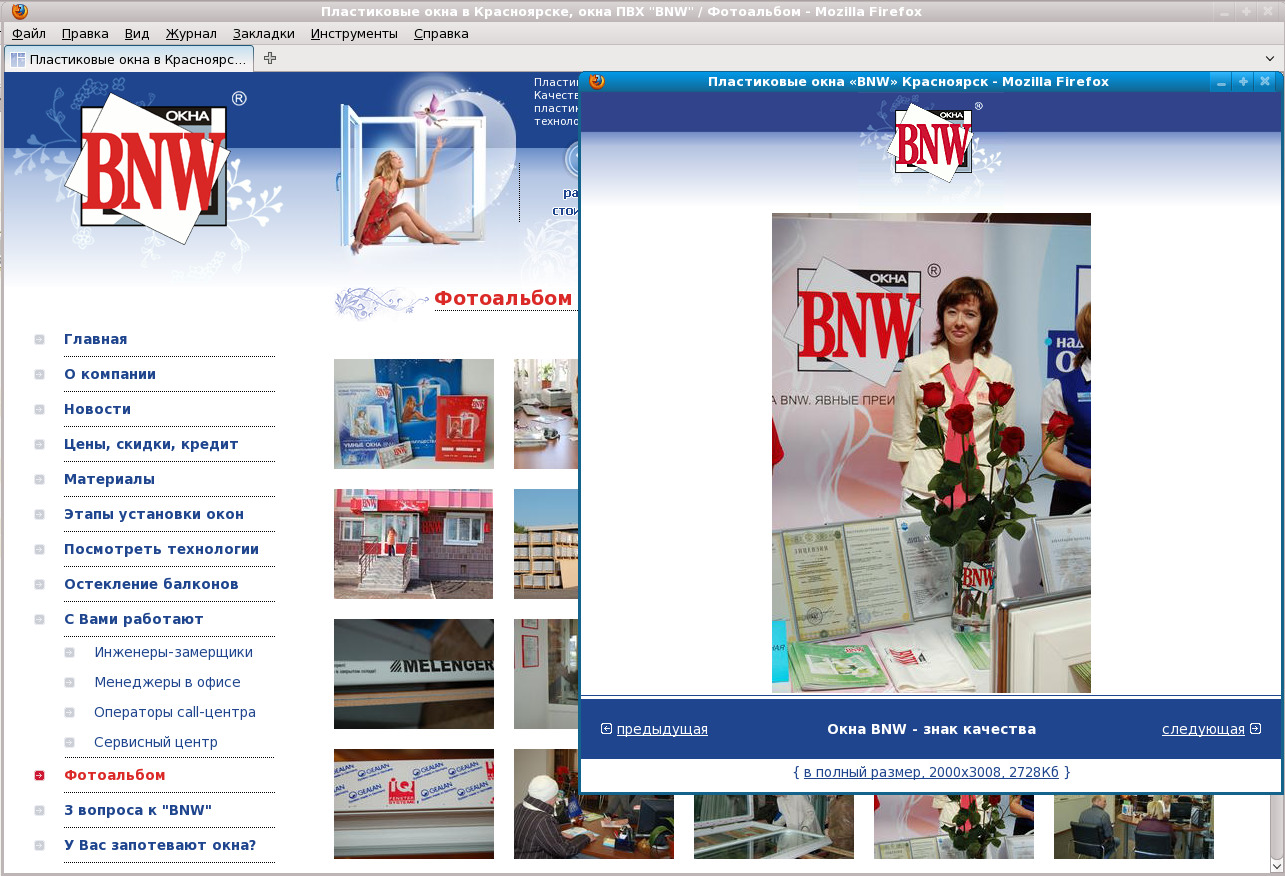Open the Этапы установки окон link

point(154,514)
